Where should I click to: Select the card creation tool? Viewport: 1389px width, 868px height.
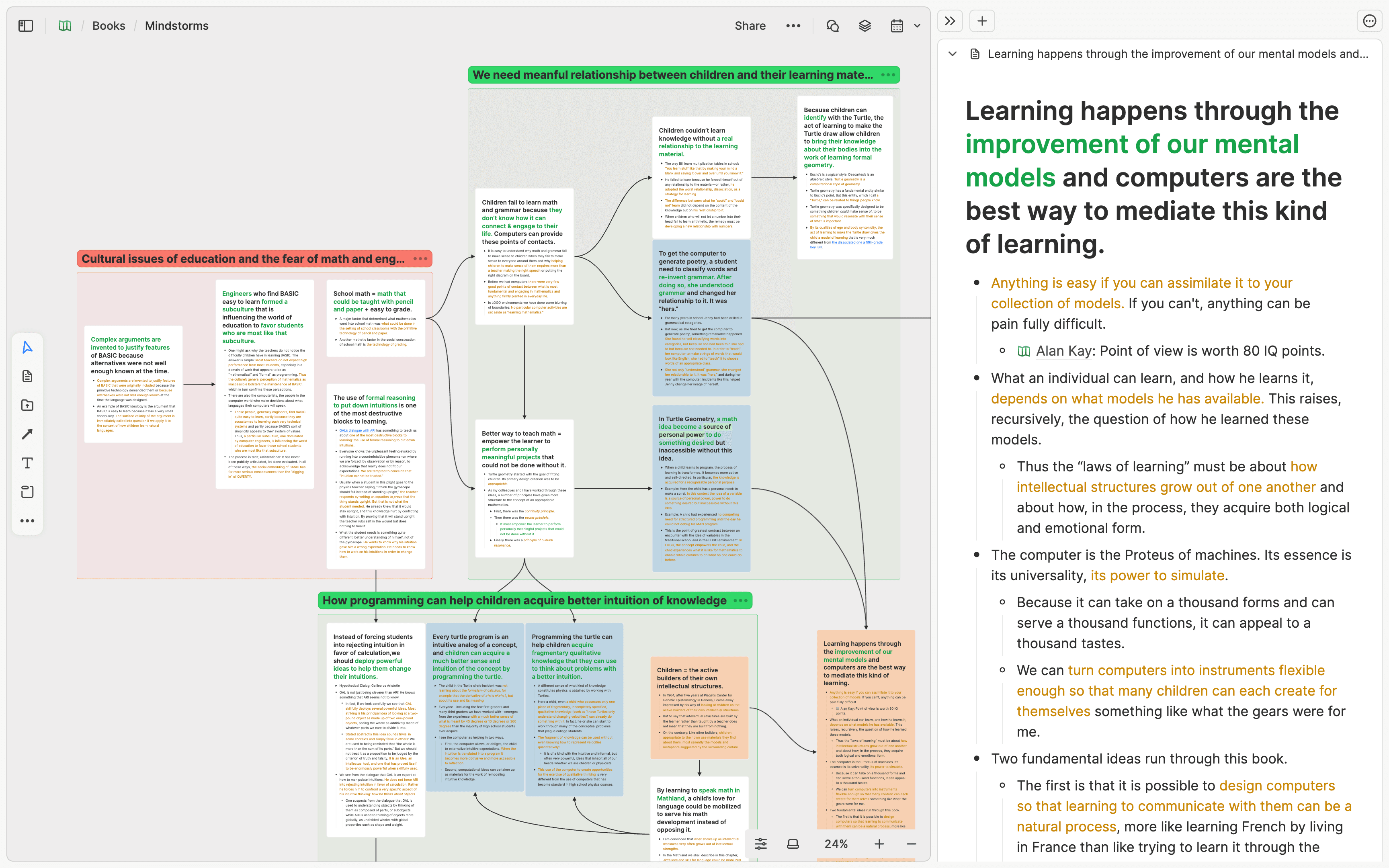point(27,376)
